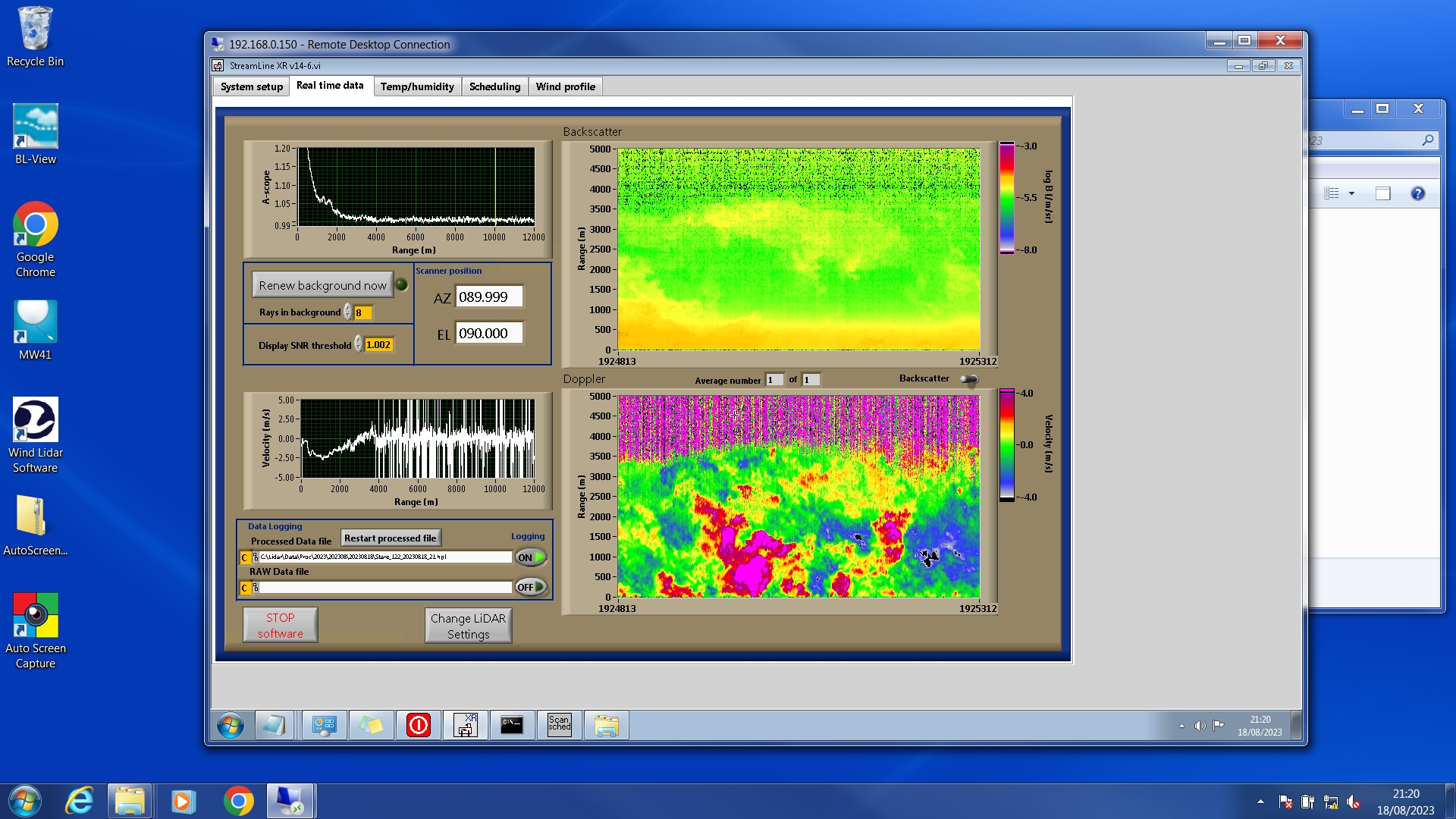Expand view options dropdown in Explorer window

[1351, 193]
